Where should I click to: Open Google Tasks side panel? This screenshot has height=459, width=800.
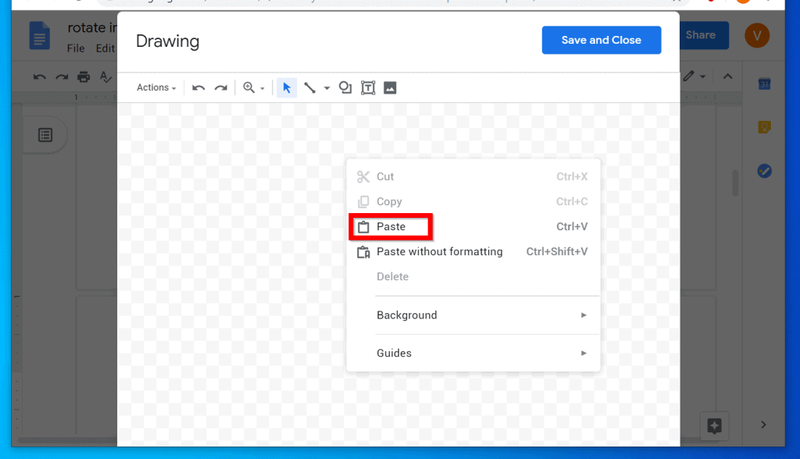point(764,171)
